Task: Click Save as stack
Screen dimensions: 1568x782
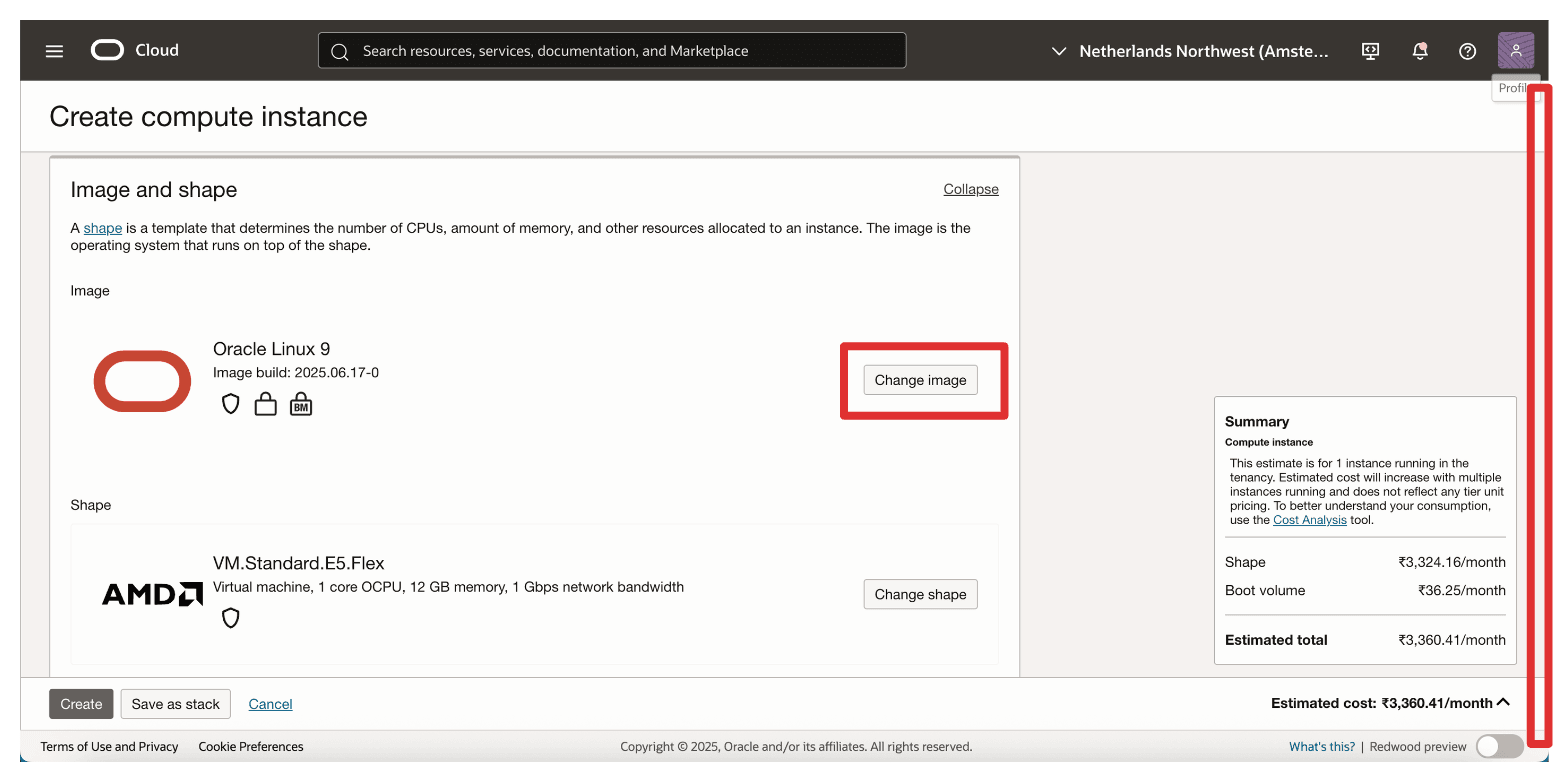Action: pos(176,704)
